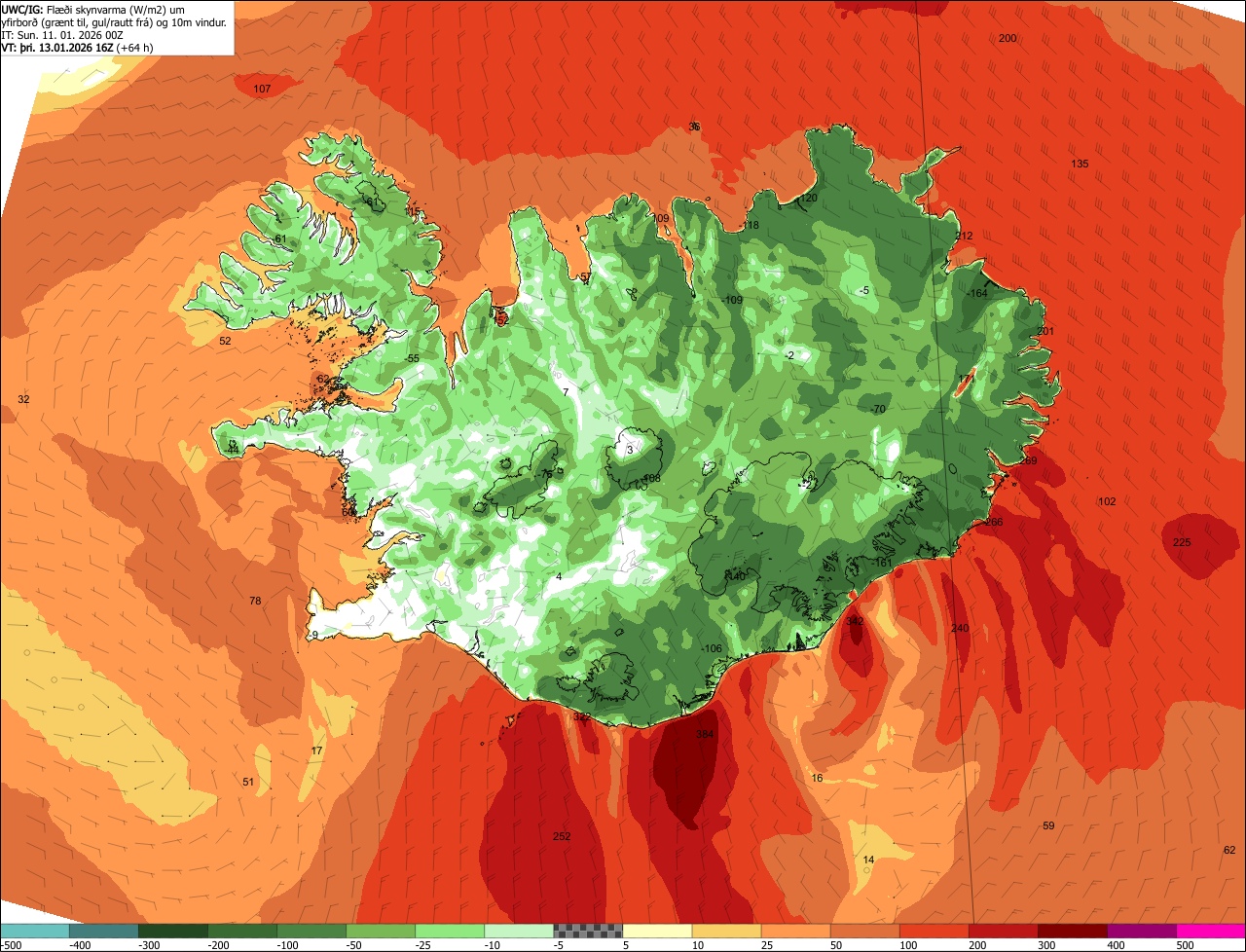Image resolution: width=1246 pixels, height=952 pixels.
Task: Click the '107' flux value on the map
Action: 262,89
